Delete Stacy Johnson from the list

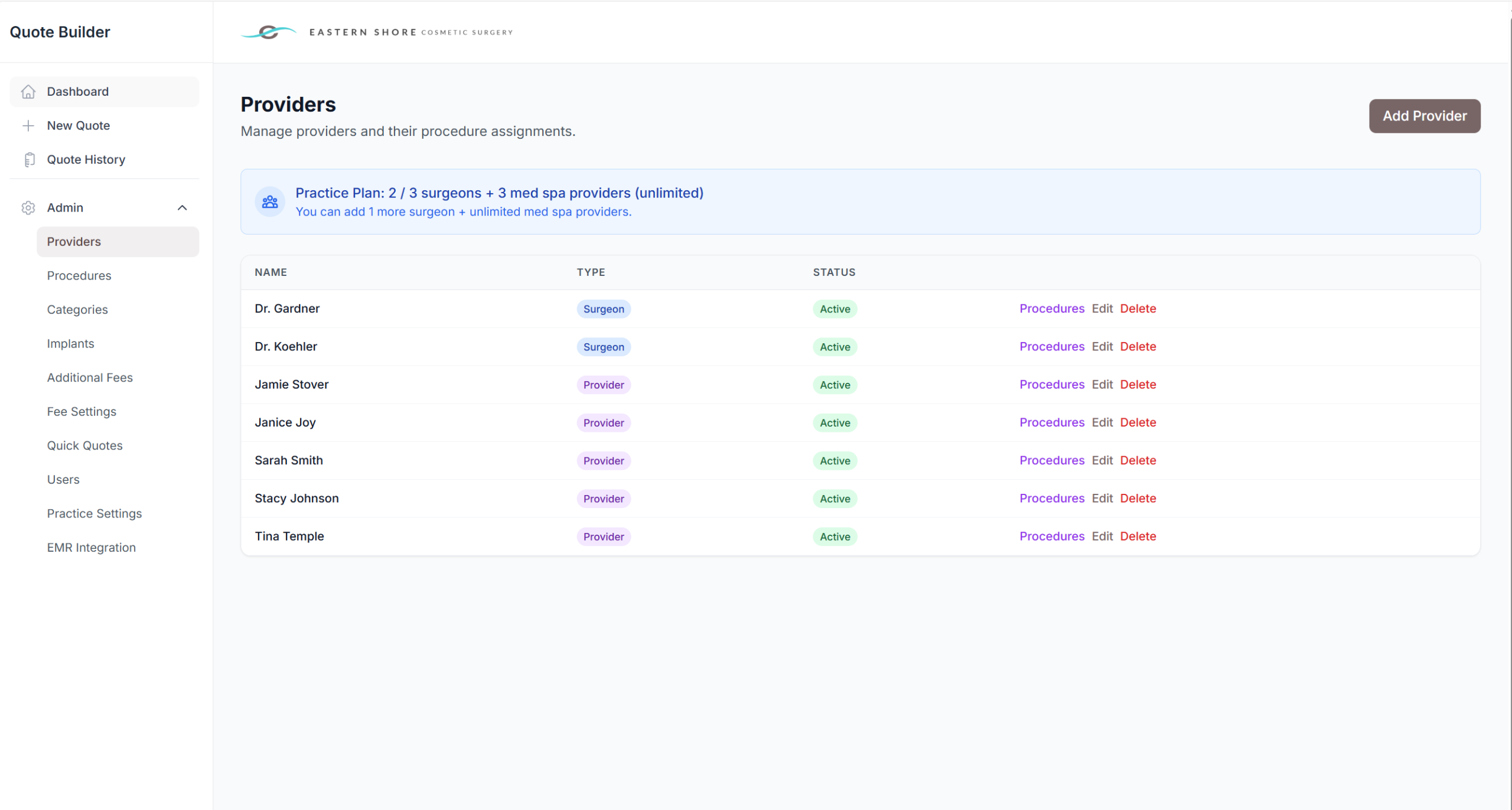pyautogui.click(x=1138, y=498)
